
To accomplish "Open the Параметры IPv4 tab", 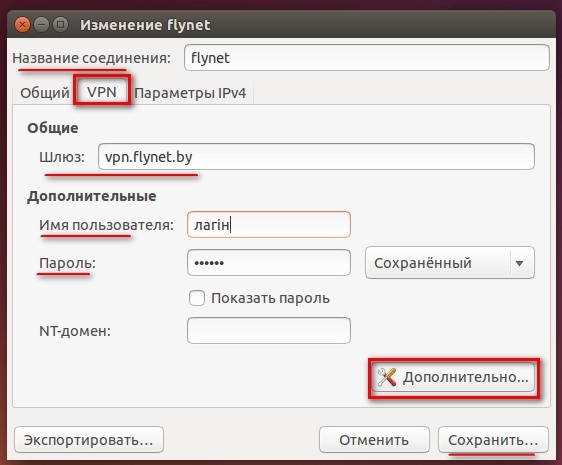I will (x=190, y=93).
